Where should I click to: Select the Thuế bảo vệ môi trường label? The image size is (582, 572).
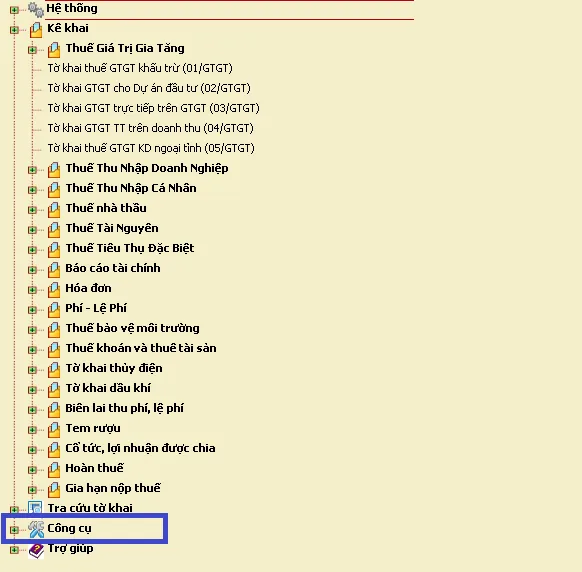coord(133,328)
